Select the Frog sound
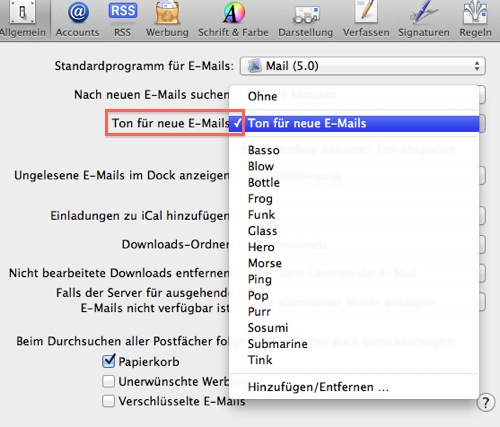 (354, 199)
